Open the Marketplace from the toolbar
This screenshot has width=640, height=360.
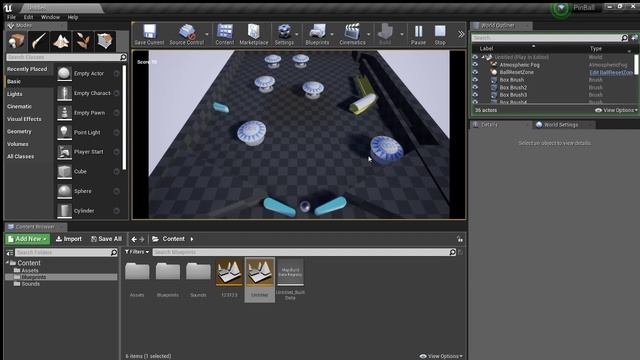pyautogui.click(x=253, y=34)
